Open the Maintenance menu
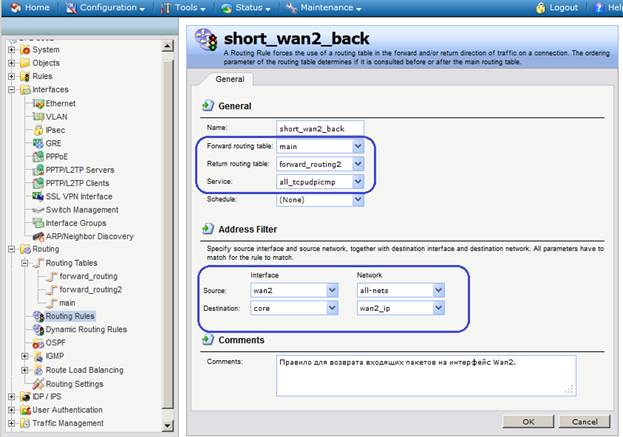The width and height of the screenshot is (623, 437). click(324, 8)
